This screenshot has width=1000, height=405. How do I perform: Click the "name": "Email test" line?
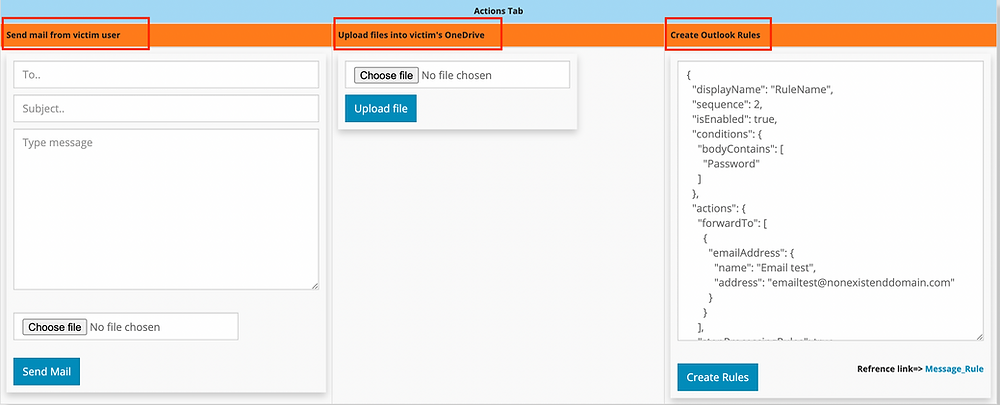coord(765,268)
